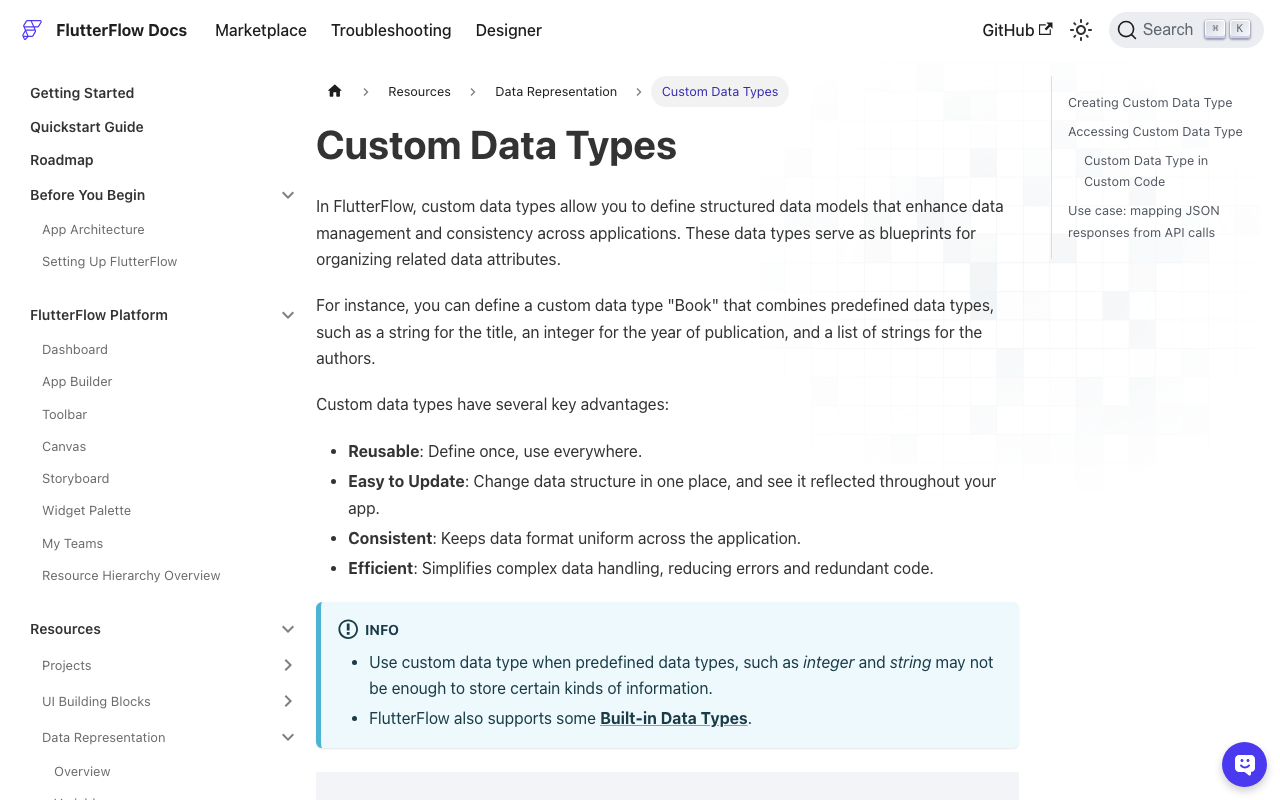
Task: Click the Projects sidebar label
Action: (66, 665)
